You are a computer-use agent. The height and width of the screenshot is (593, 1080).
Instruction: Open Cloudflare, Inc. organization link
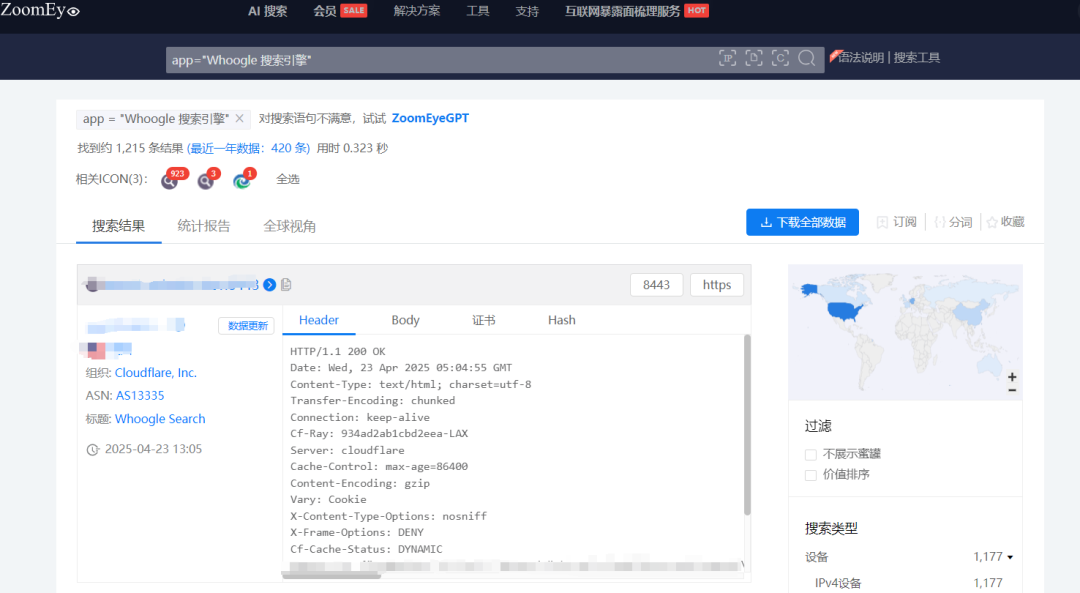click(x=156, y=373)
